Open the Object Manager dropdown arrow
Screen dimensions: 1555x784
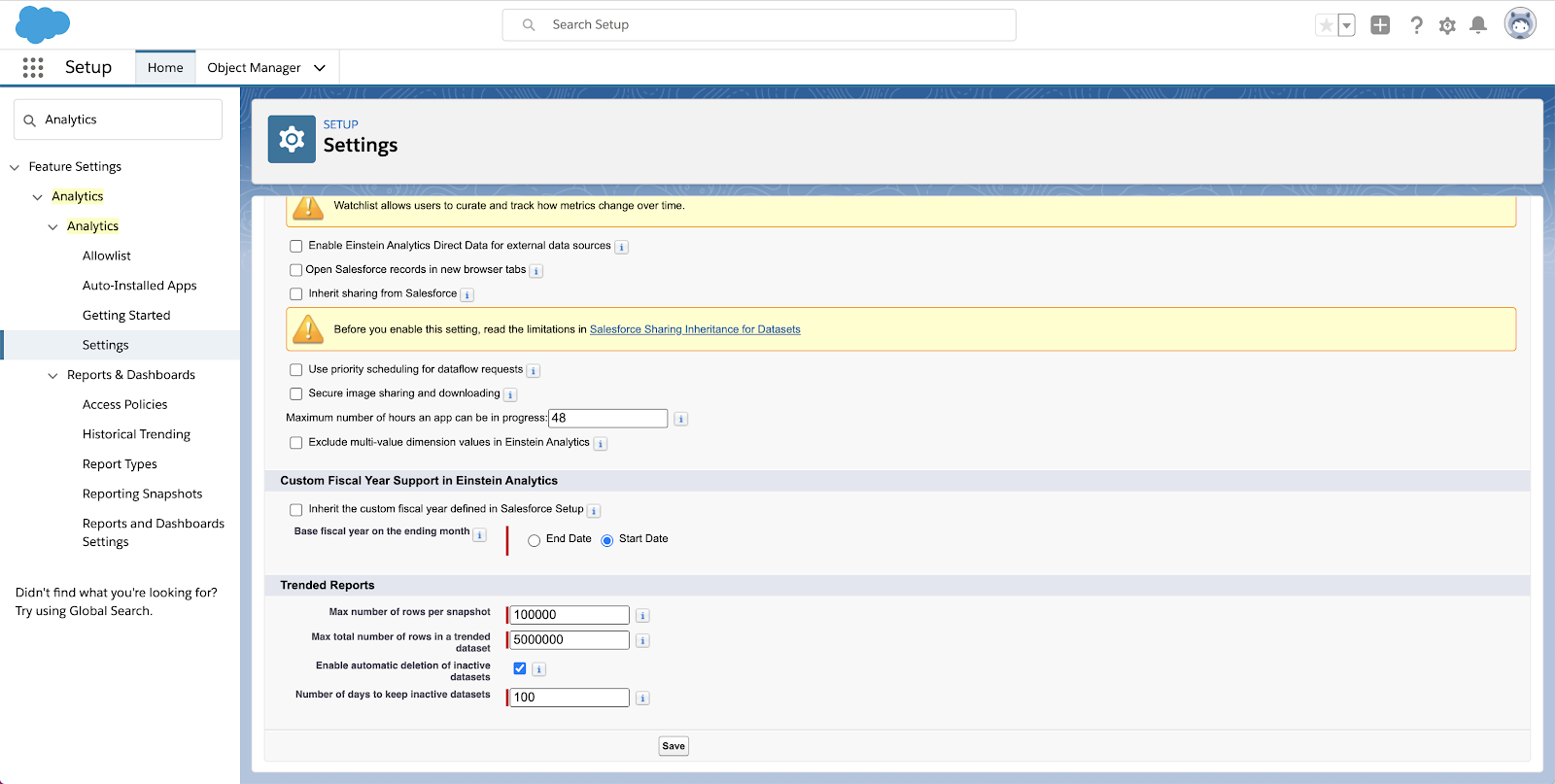coord(320,68)
